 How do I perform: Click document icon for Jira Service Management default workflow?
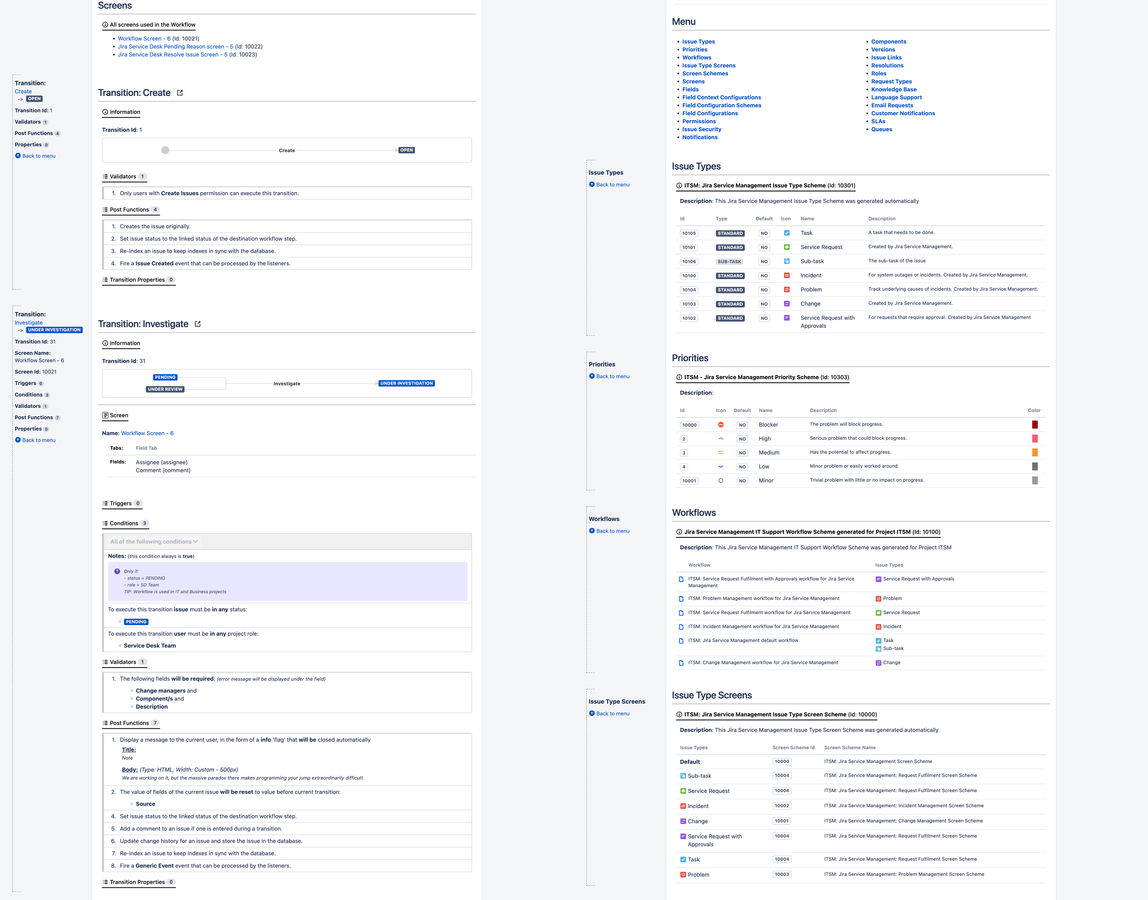(681, 641)
